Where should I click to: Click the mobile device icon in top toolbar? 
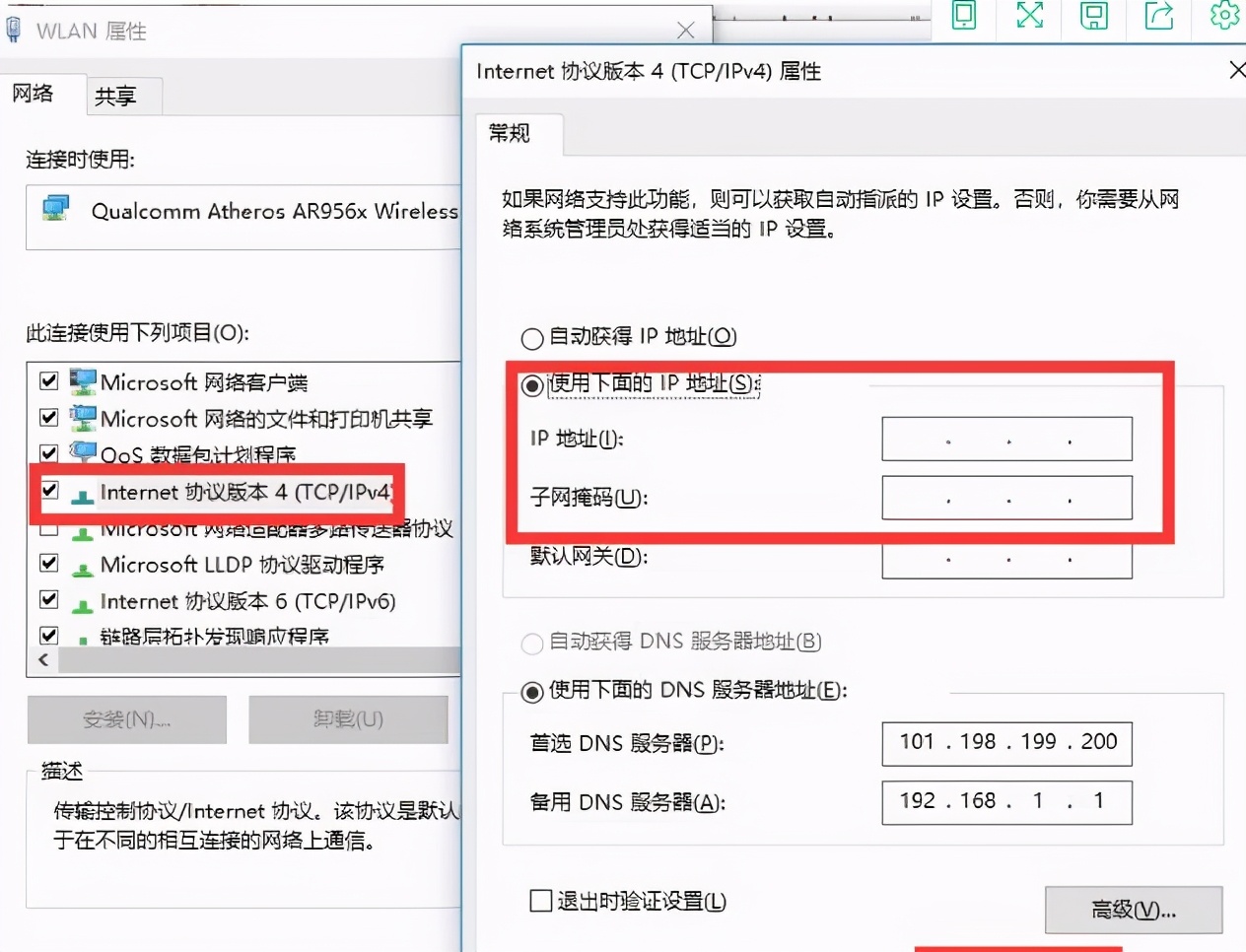pos(963,16)
